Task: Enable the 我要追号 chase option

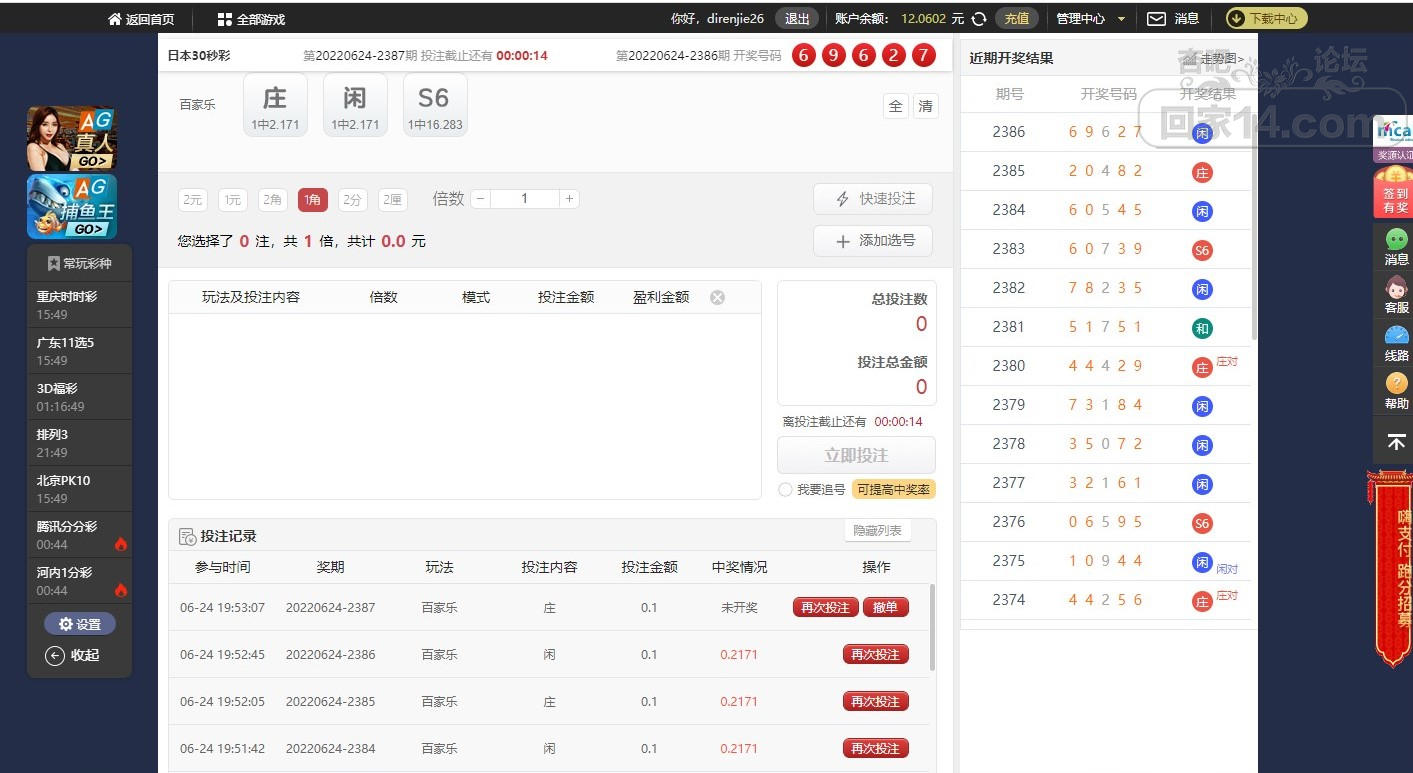Action: [785, 490]
